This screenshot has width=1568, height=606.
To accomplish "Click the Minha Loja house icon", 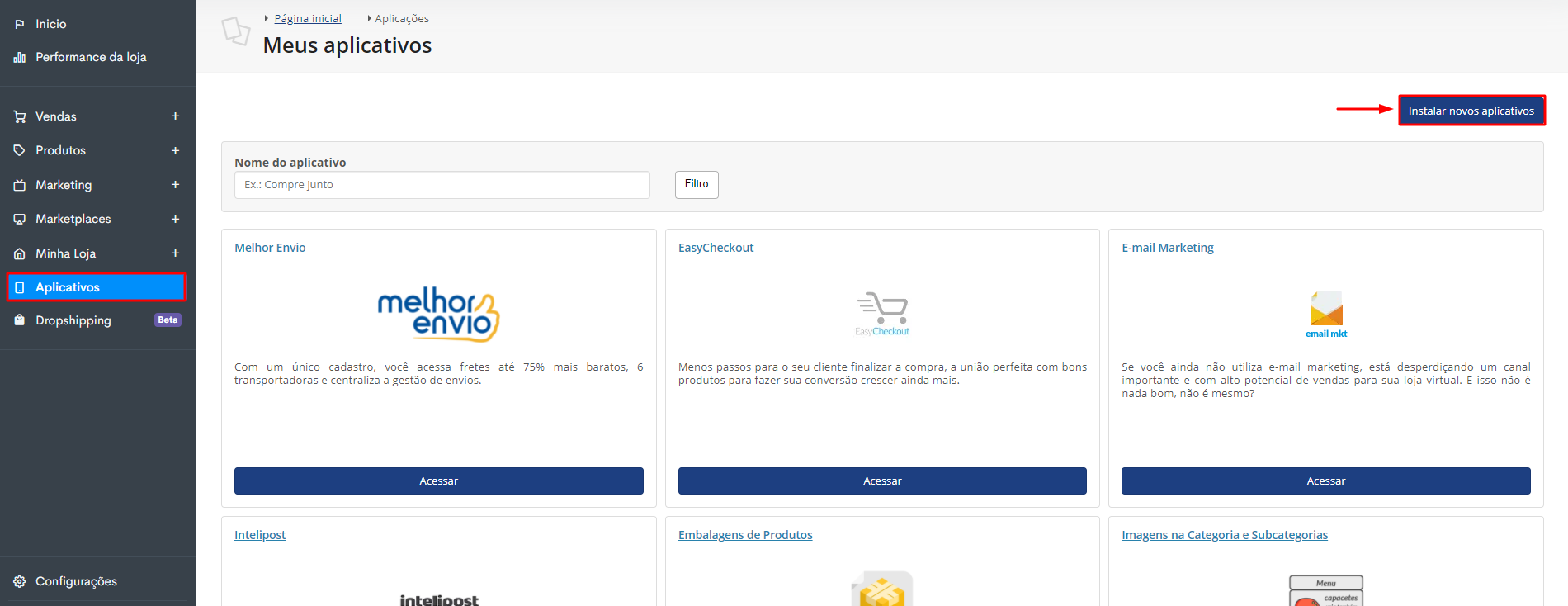I will point(20,253).
